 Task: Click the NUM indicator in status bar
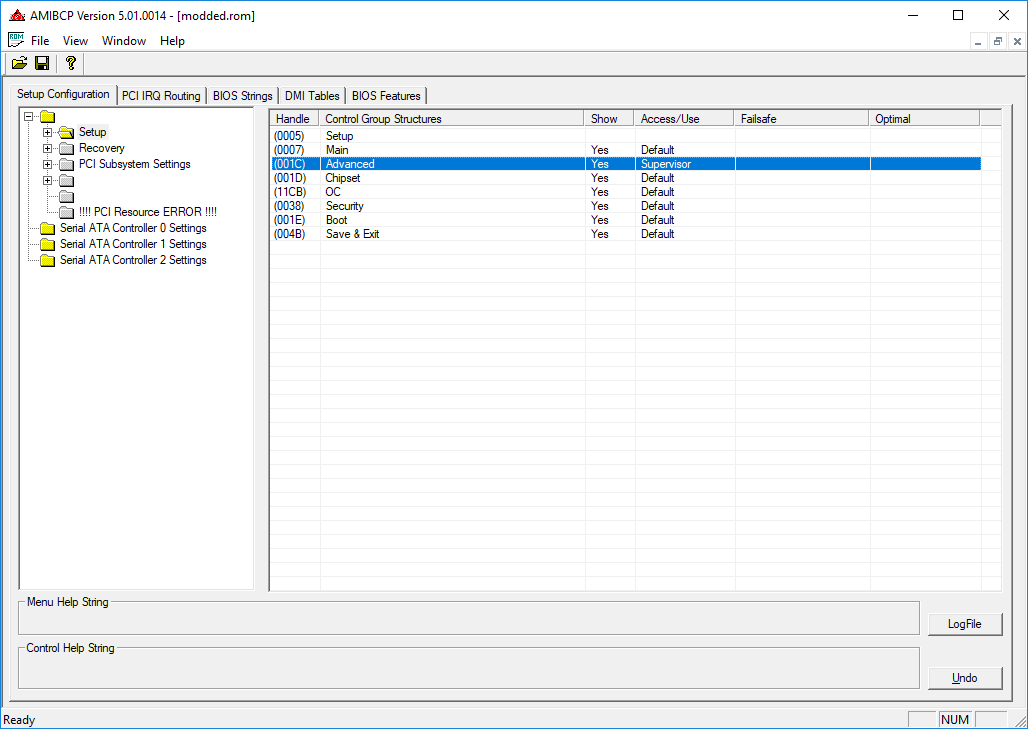click(x=955, y=720)
